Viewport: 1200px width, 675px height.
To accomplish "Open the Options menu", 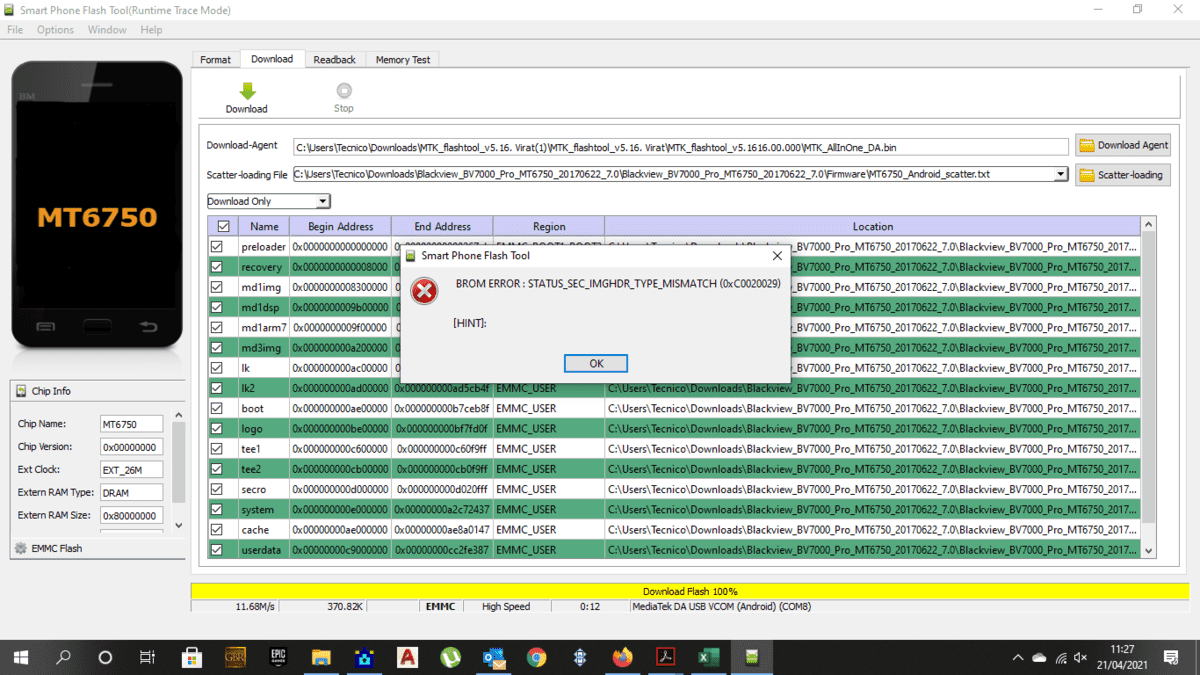I will tap(55, 30).
